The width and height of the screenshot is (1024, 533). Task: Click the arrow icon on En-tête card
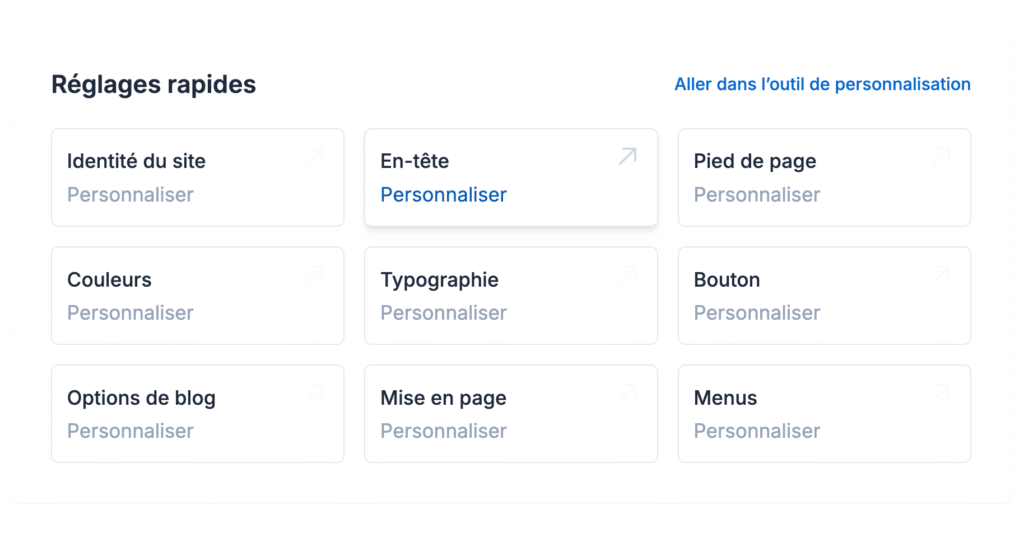628,156
